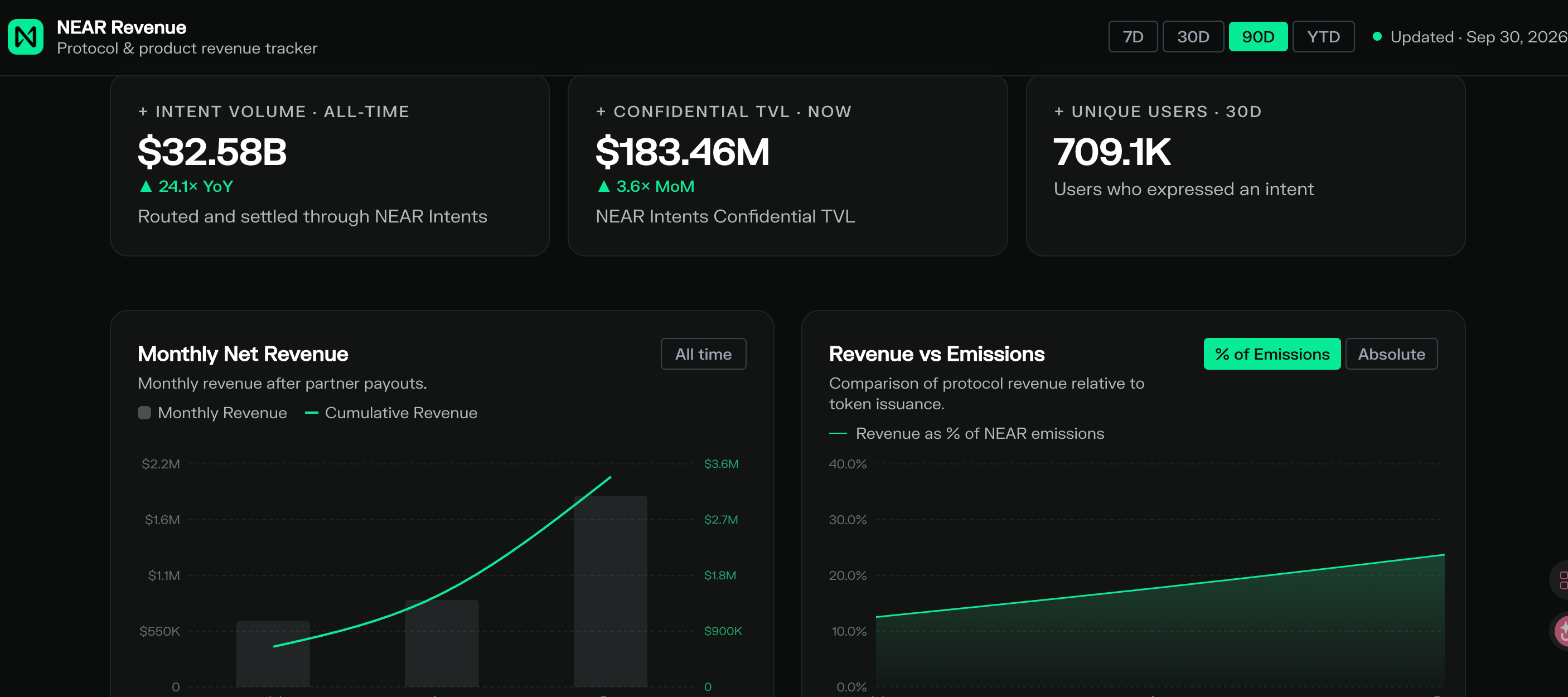Click the 40.0% emissions axis label

[848, 464]
